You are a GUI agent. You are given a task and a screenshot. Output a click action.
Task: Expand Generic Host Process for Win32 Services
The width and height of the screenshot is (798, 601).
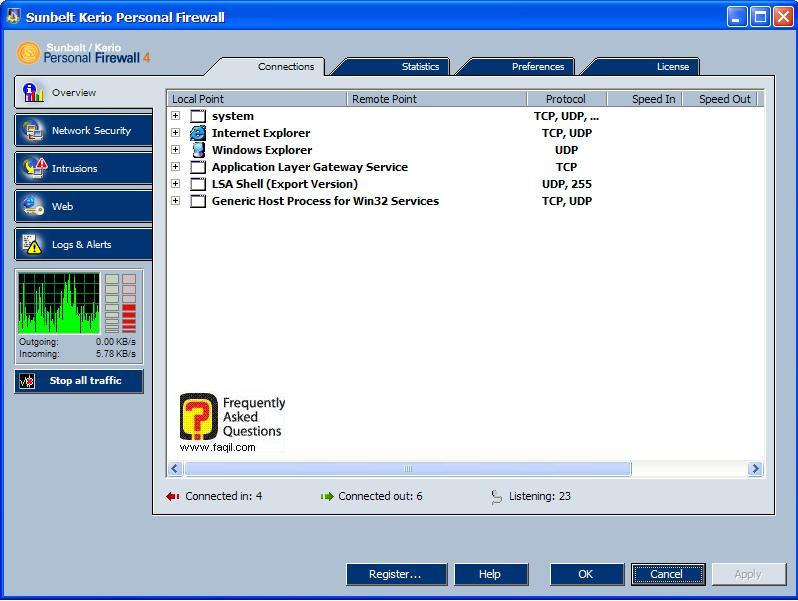point(176,201)
